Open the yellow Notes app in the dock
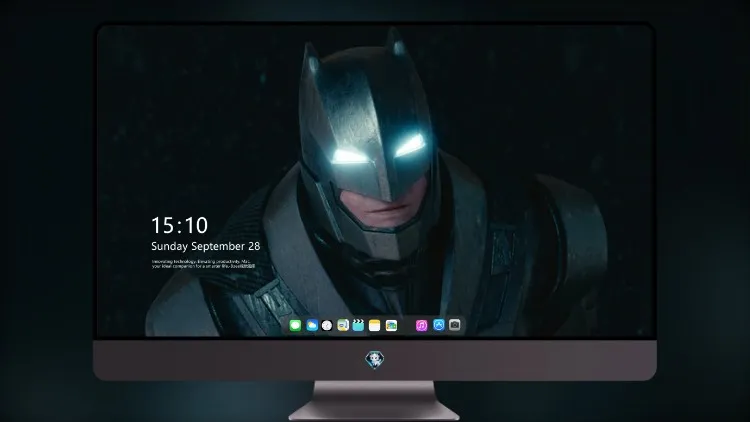Image resolution: width=750 pixels, height=422 pixels. coord(375,325)
